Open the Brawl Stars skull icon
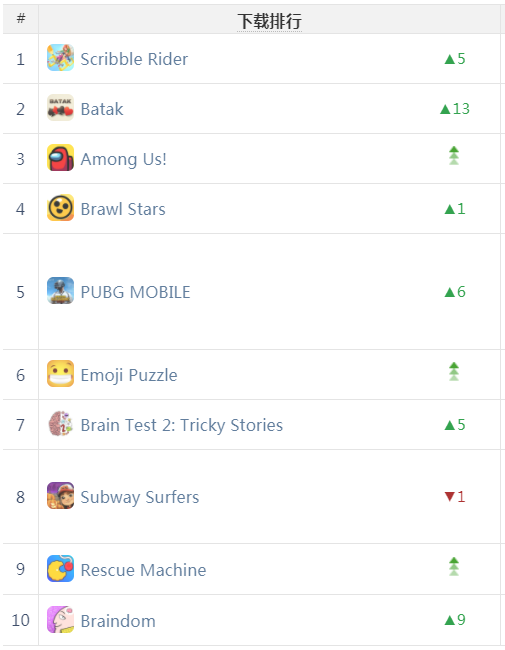This screenshot has height=650, width=505. click(61, 208)
